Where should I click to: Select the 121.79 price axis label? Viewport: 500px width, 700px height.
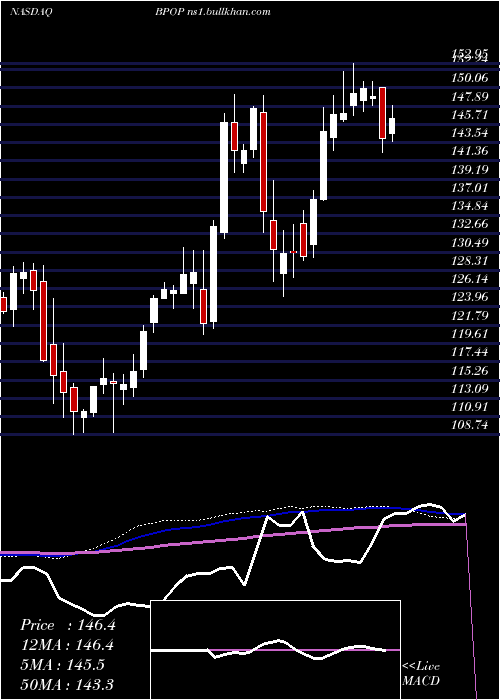coord(469,316)
